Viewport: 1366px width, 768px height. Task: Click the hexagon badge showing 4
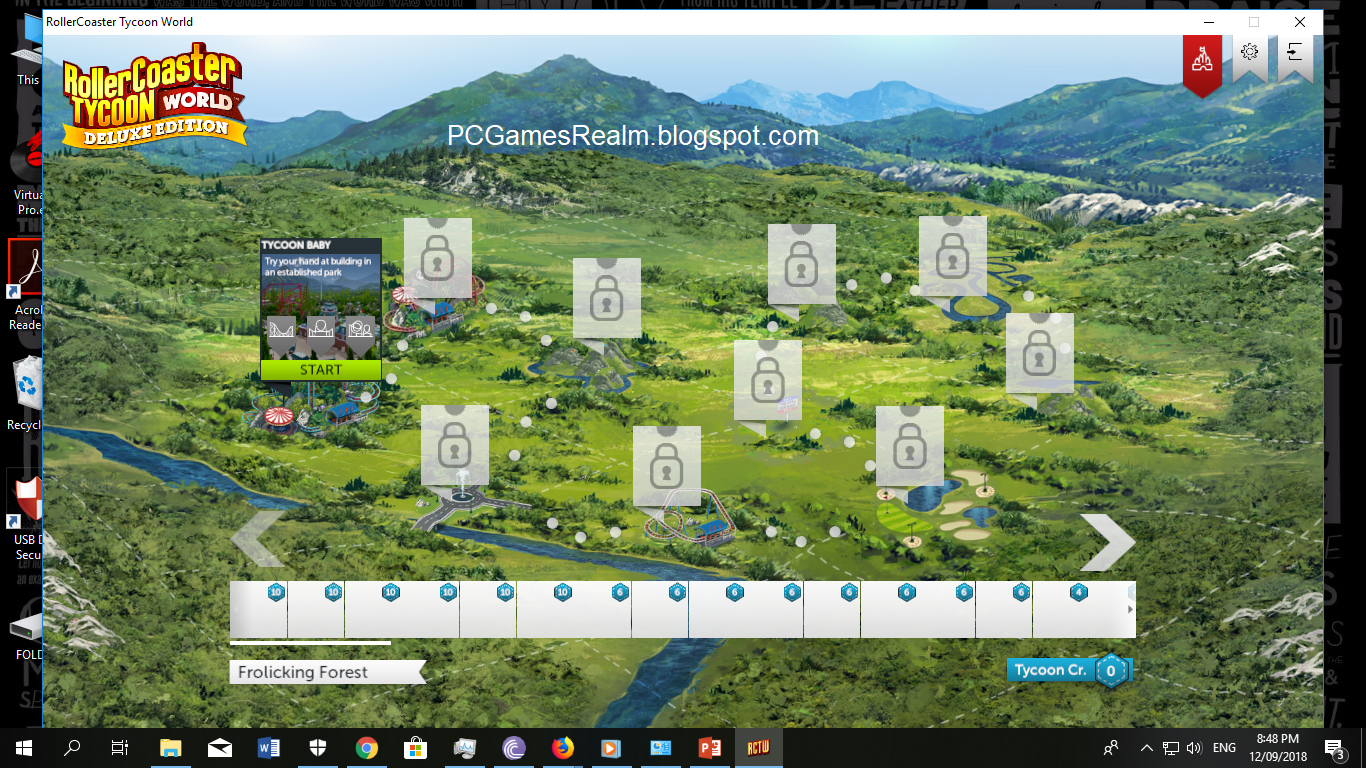click(1078, 592)
